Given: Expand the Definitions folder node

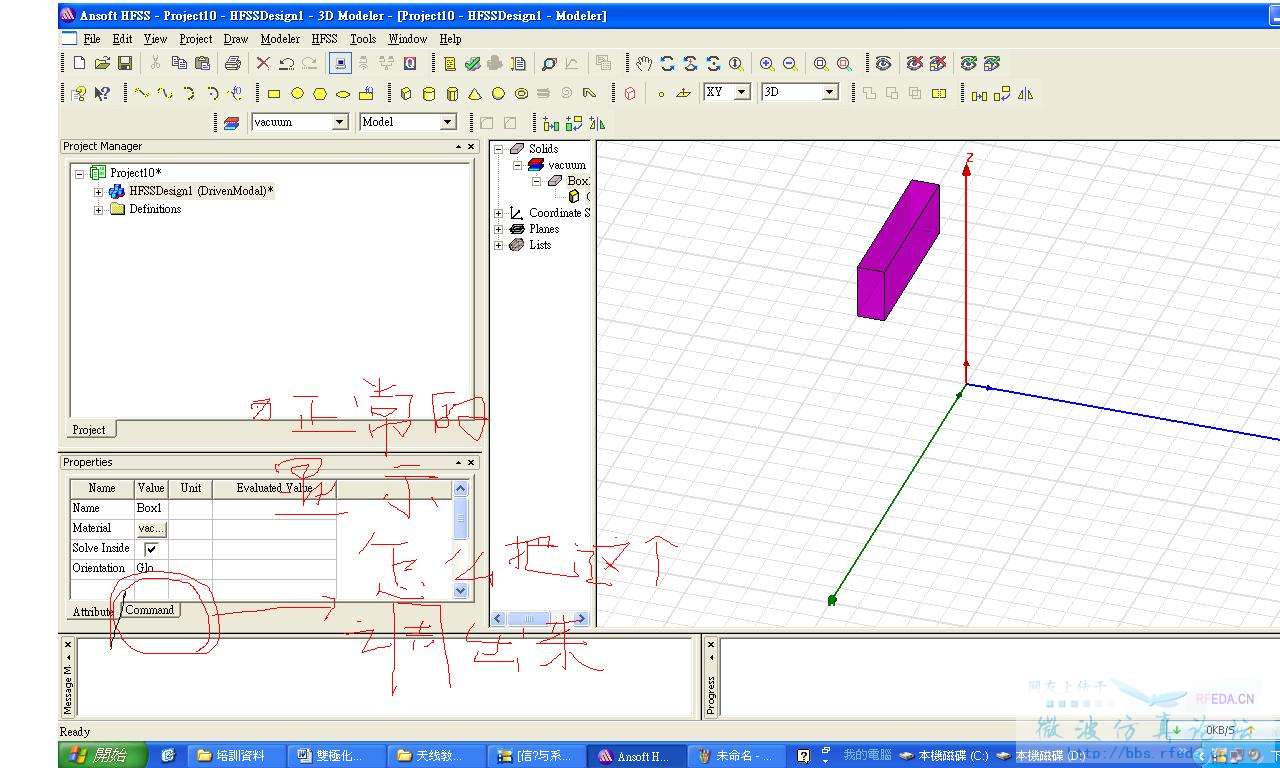Looking at the screenshot, I should click(x=98, y=209).
